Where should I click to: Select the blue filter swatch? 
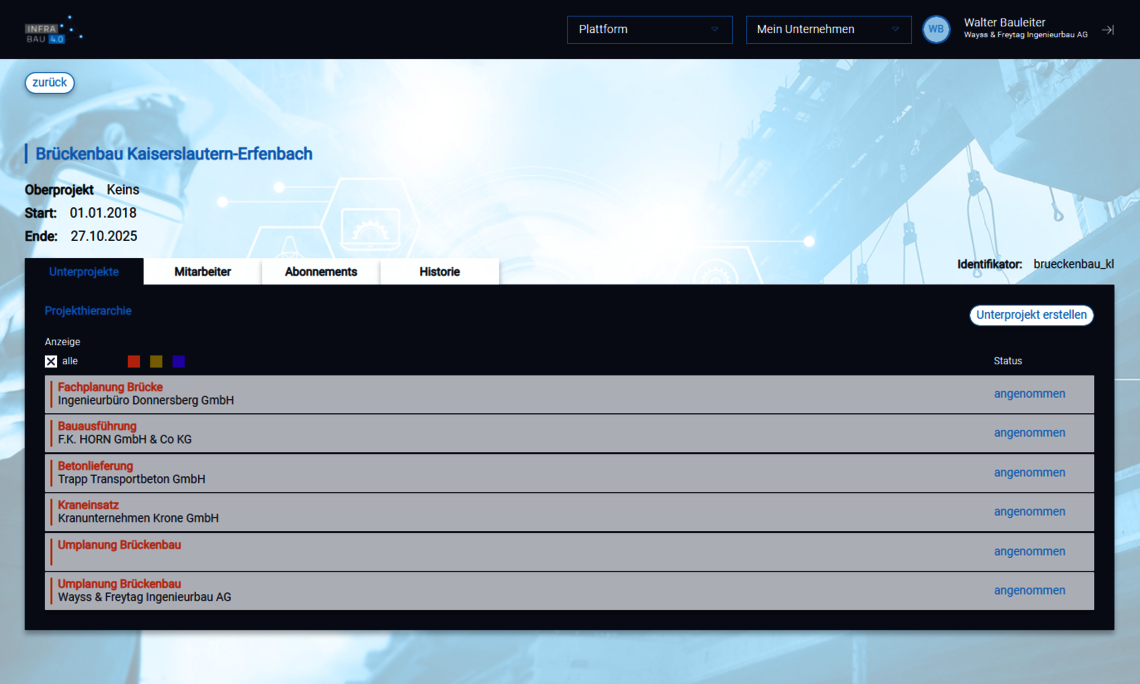179,361
